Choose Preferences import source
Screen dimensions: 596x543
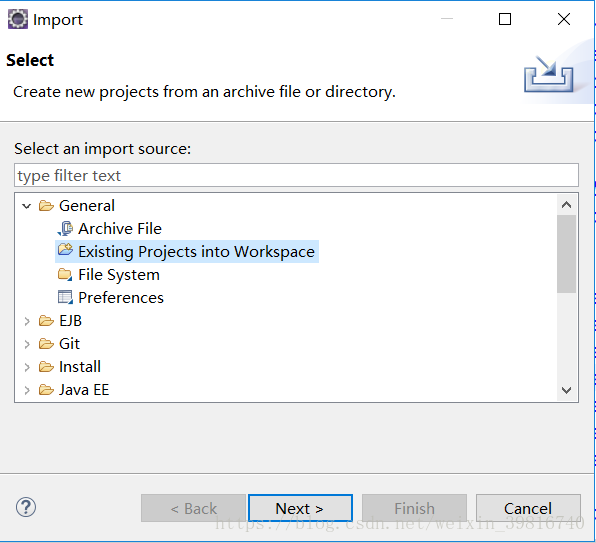click(121, 298)
